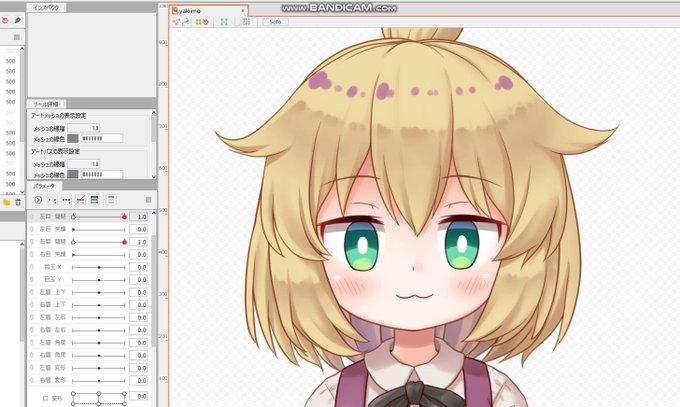Click the 口 変形 two-dimensional slider box
Screen dimensions: 680x407
point(99,398)
